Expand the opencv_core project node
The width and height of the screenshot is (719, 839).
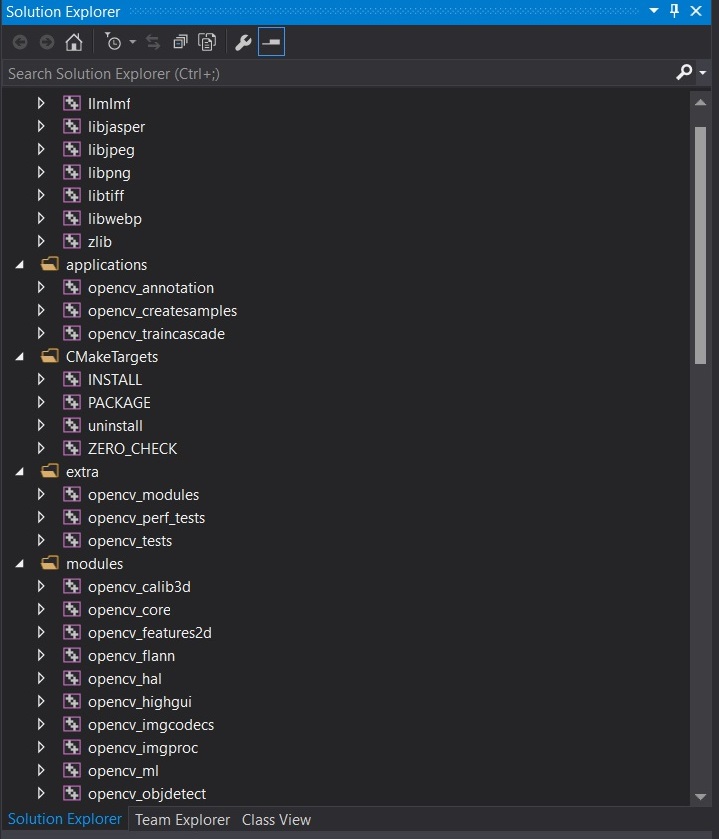click(41, 609)
